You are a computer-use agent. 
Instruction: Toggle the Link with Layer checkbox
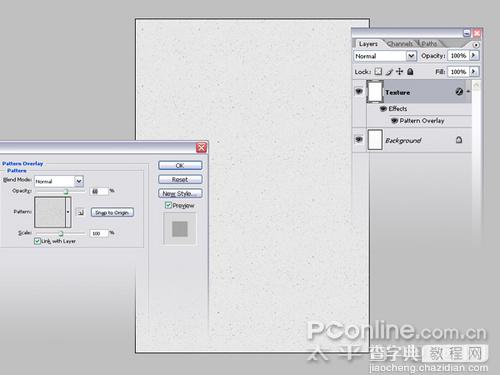pyautogui.click(x=38, y=241)
